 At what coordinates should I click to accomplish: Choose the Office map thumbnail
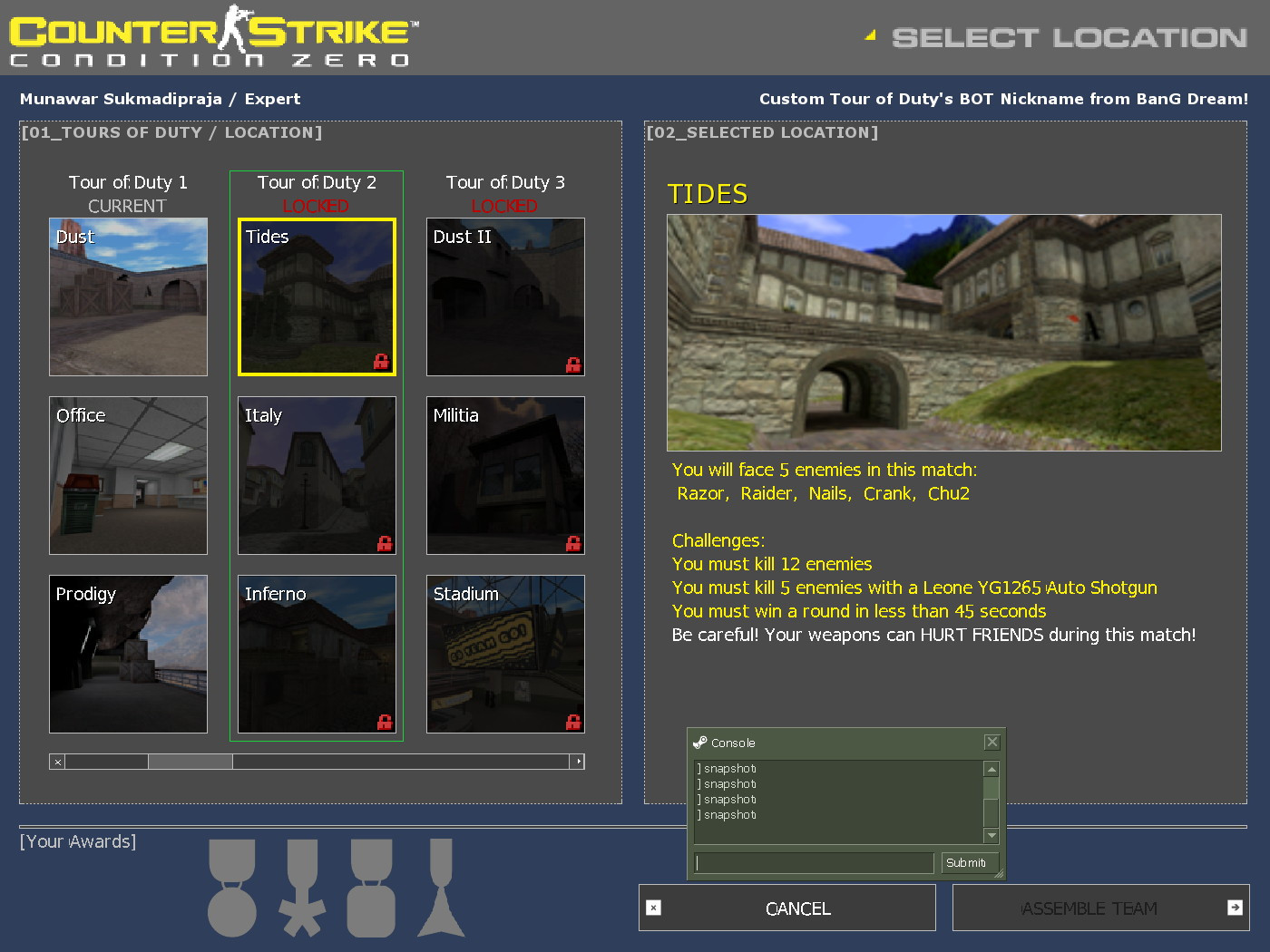click(x=128, y=475)
